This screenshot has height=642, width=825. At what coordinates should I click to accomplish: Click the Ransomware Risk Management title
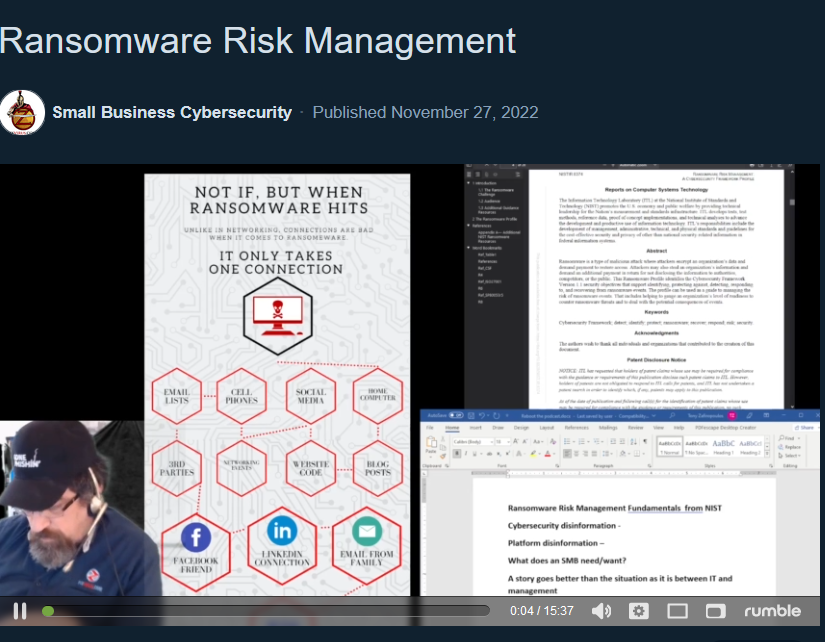click(258, 40)
